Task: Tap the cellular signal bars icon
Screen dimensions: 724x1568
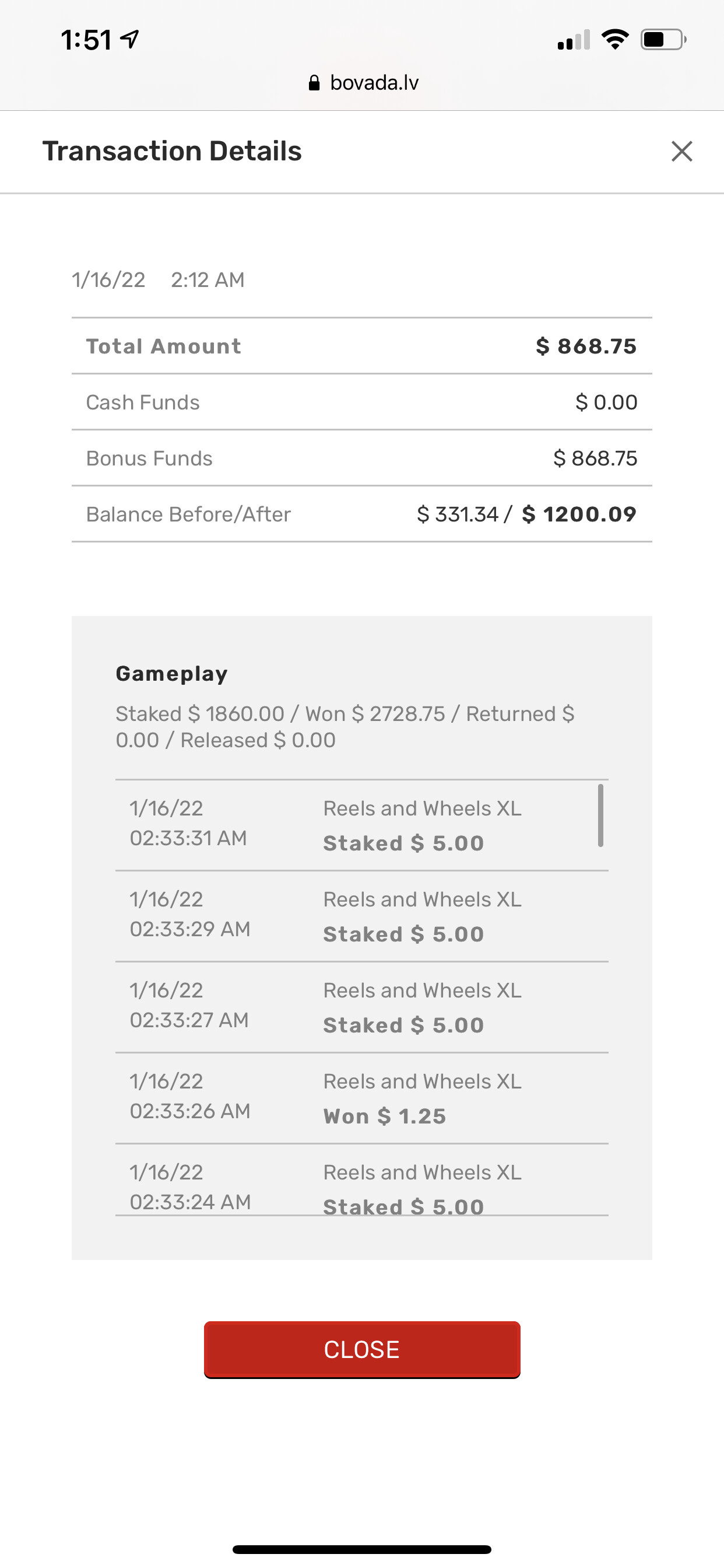Action: point(573,40)
